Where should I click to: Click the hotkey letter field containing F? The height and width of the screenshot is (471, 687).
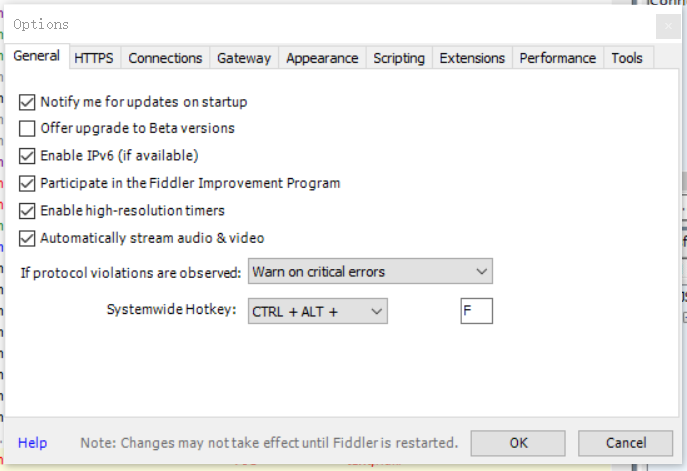[477, 311]
